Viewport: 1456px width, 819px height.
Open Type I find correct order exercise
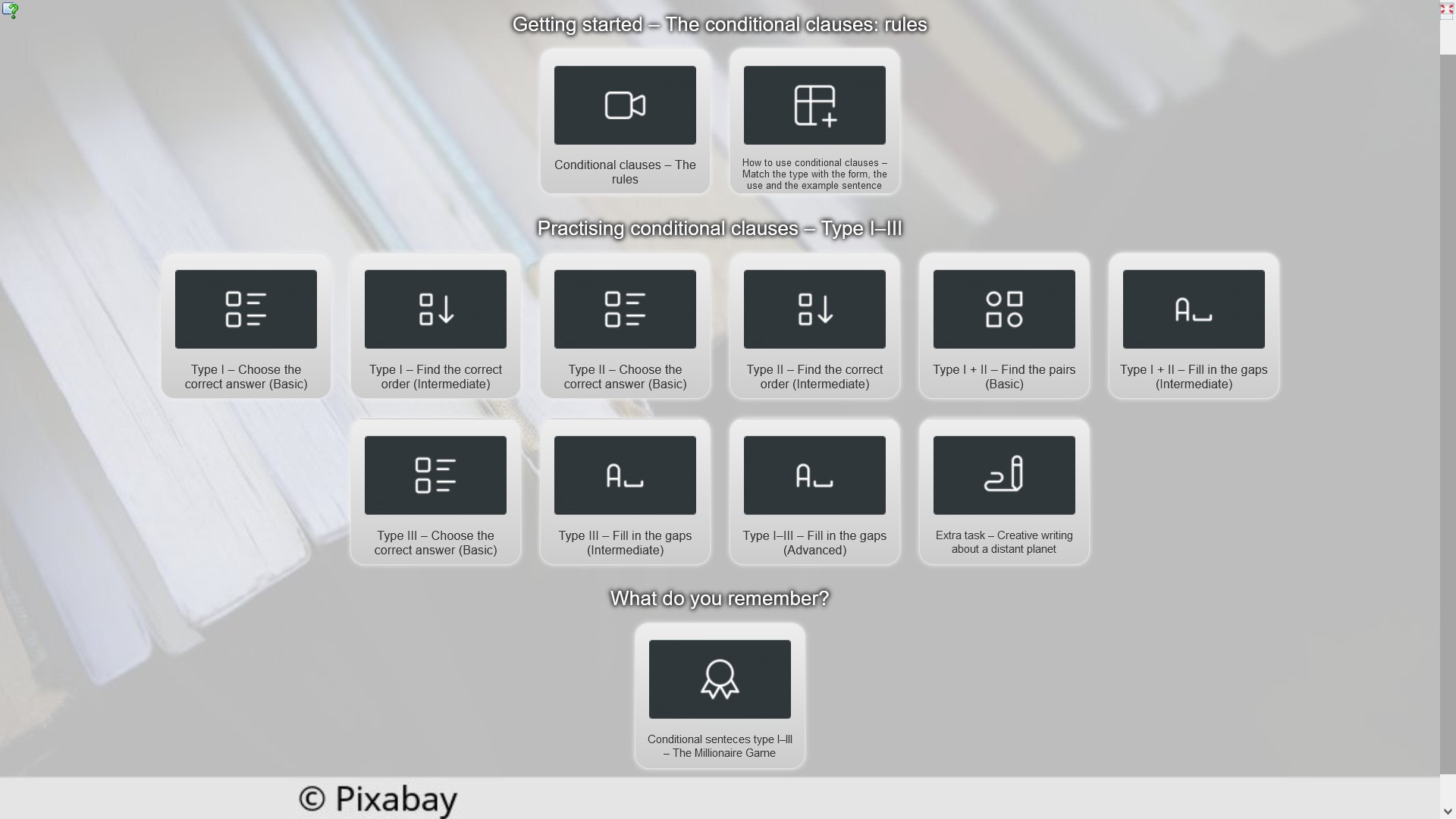click(x=435, y=325)
